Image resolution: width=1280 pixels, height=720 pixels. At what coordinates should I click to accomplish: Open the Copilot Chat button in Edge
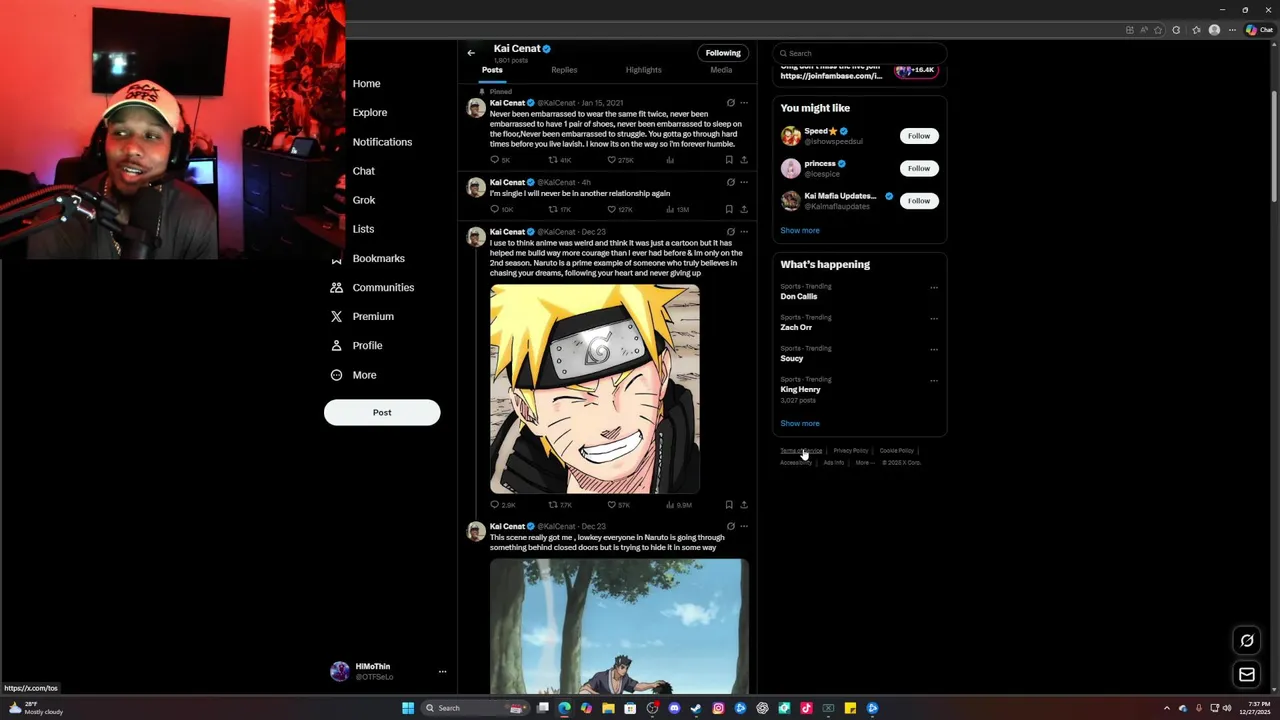(x=1259, y=30)
